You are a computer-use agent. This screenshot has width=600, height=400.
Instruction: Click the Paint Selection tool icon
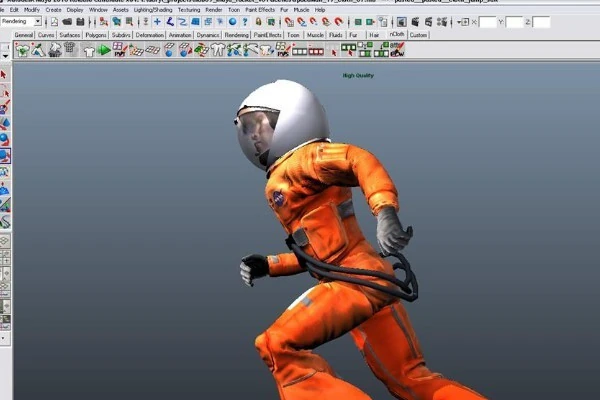click(x=5, y=108)
